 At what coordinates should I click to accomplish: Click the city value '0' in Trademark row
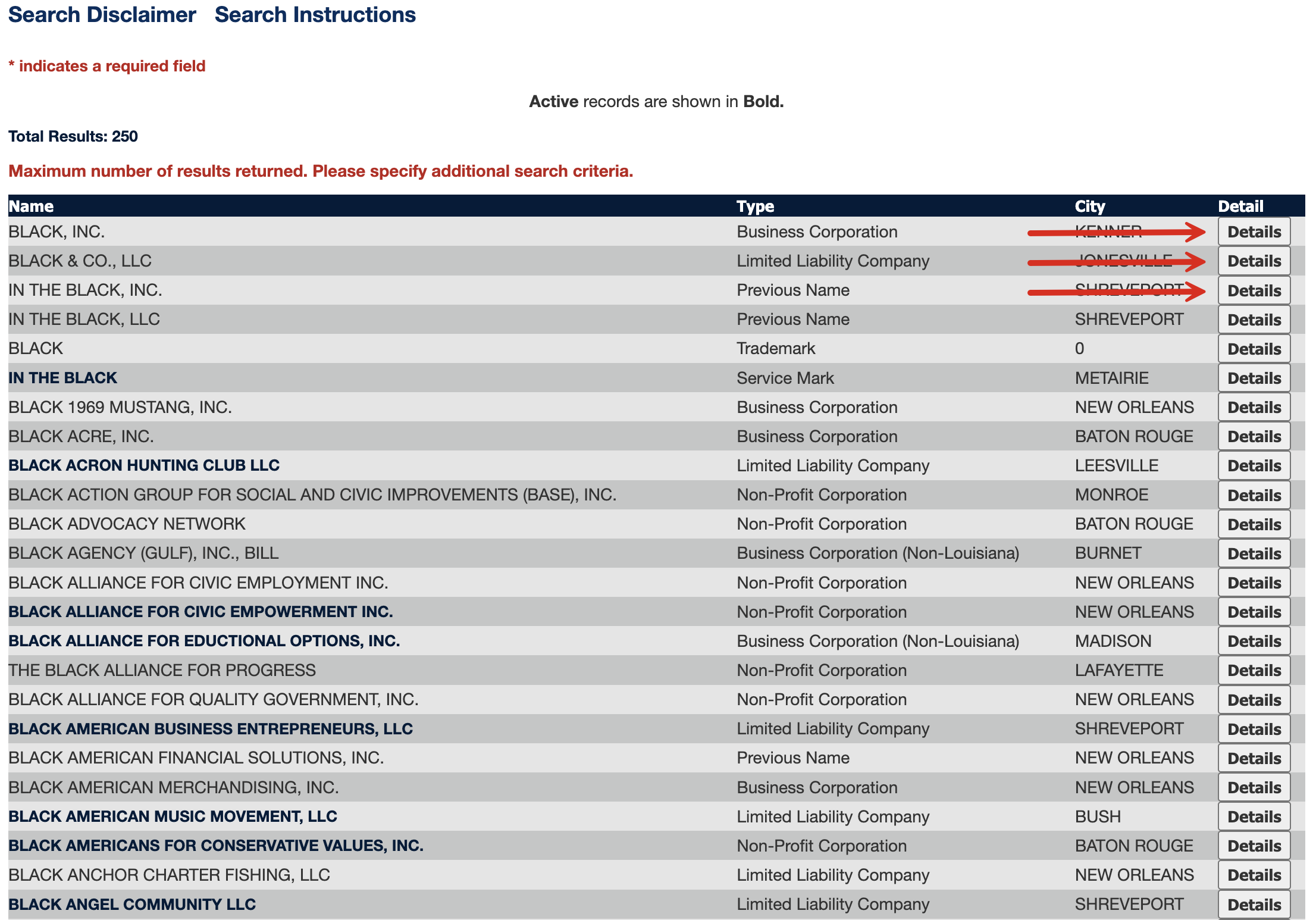tap(1079, 348)
